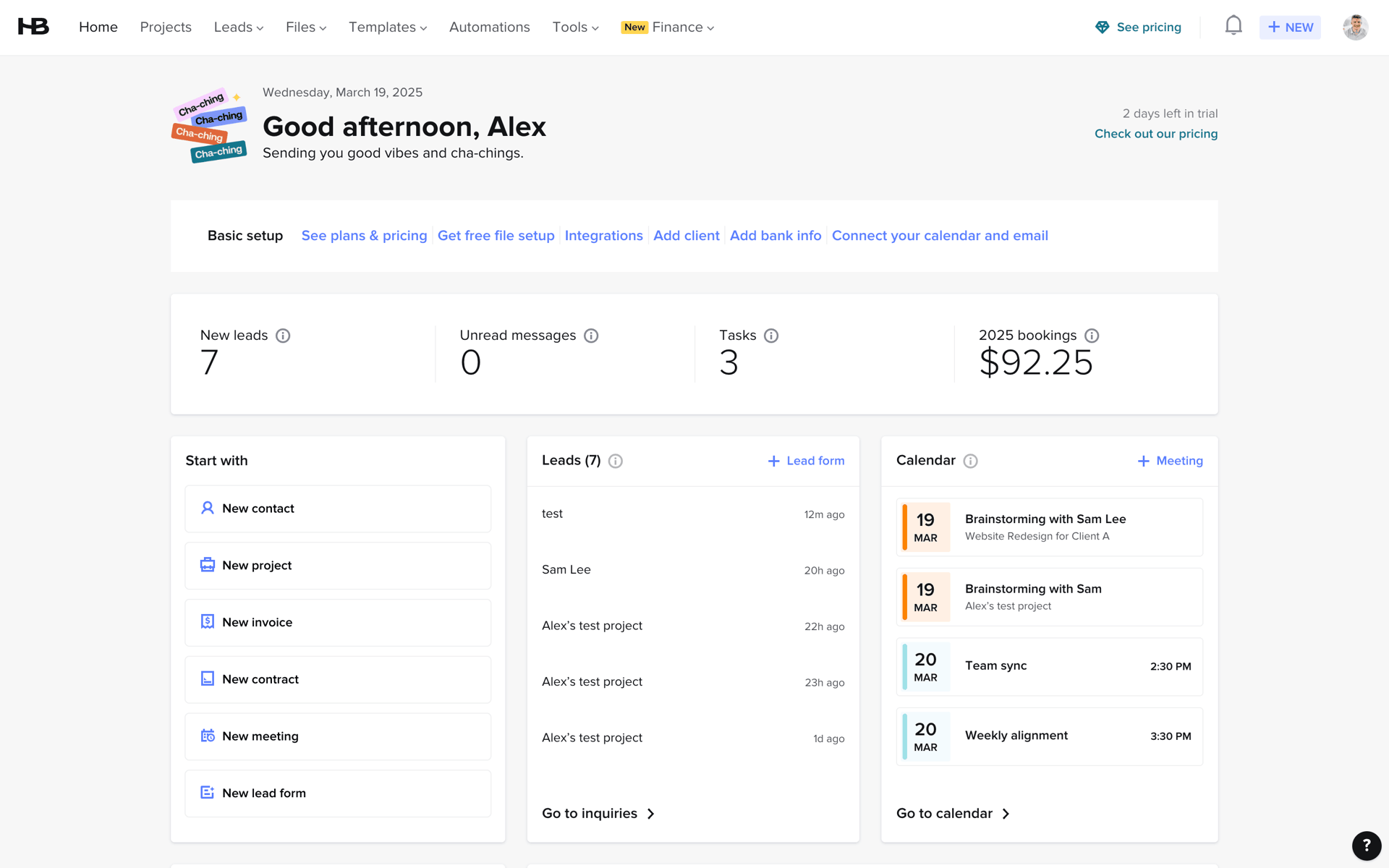Image resolution: width=1389 pixels, height=868 pixels.
Task: Expand the Leads dropdown menu
Action: click(x=239, y=27)
